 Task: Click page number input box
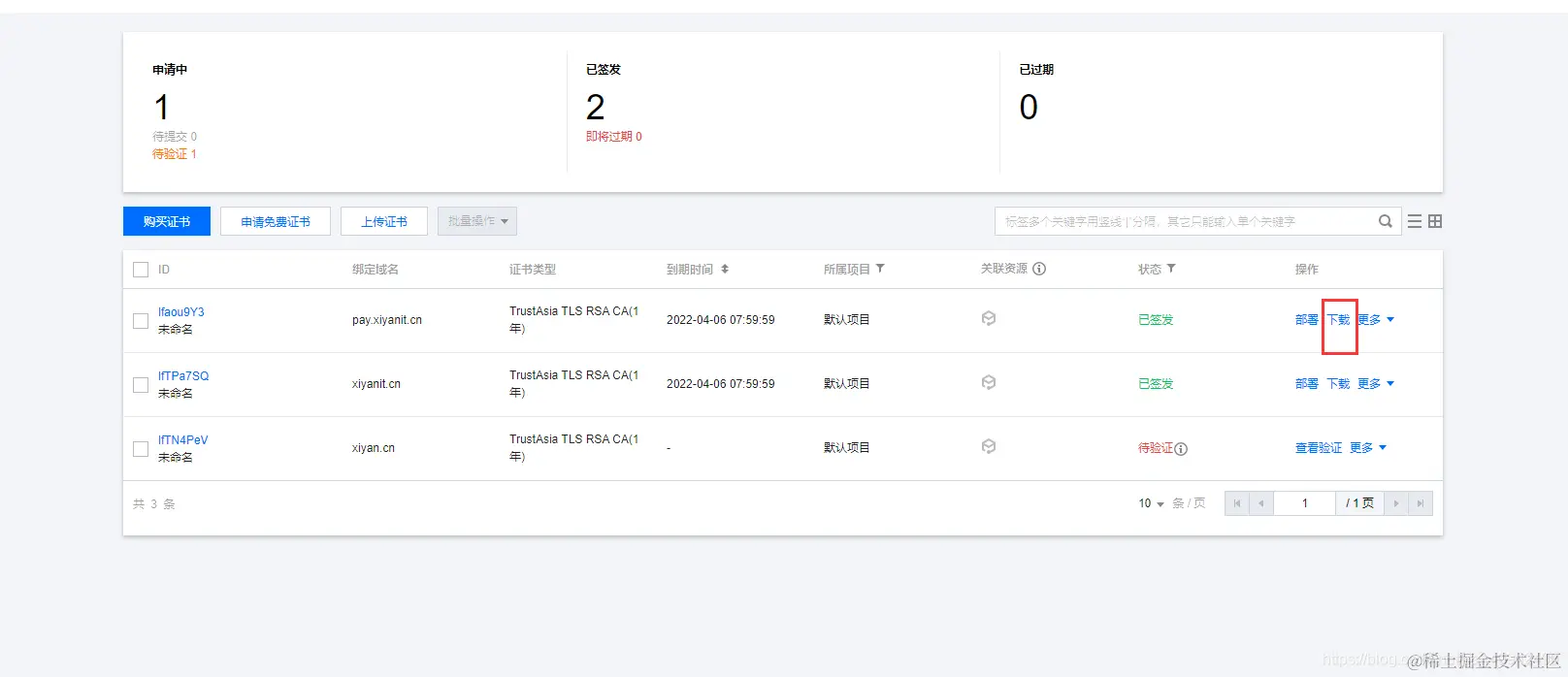click(1305, 503)
